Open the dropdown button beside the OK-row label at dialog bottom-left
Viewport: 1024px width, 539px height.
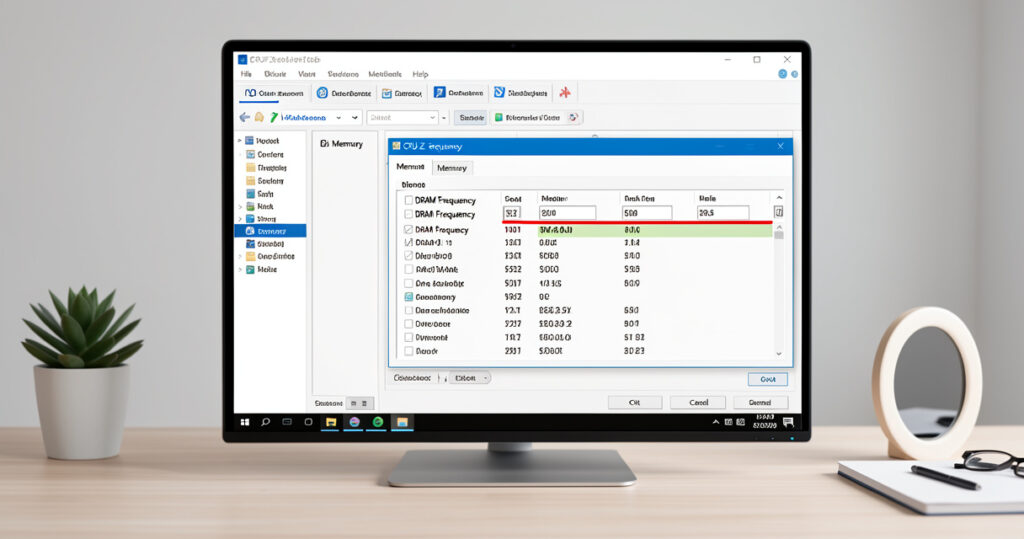coord(468,378)
